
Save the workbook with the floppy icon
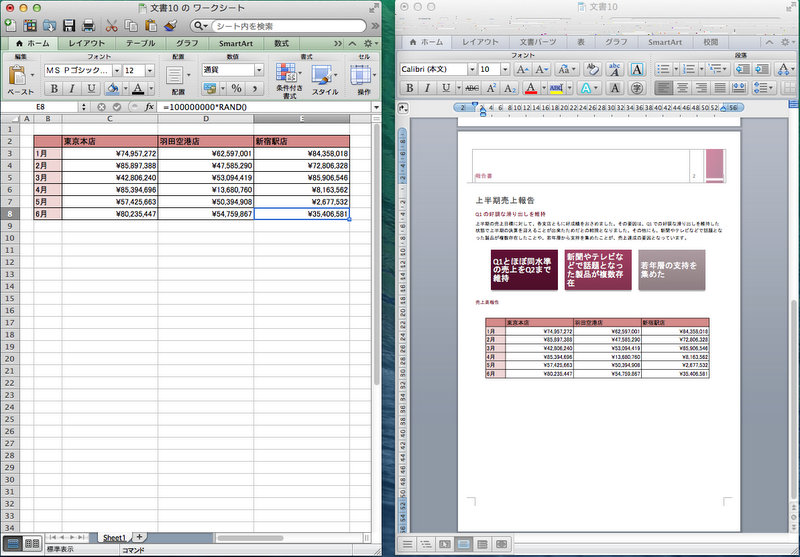[69, 25]
